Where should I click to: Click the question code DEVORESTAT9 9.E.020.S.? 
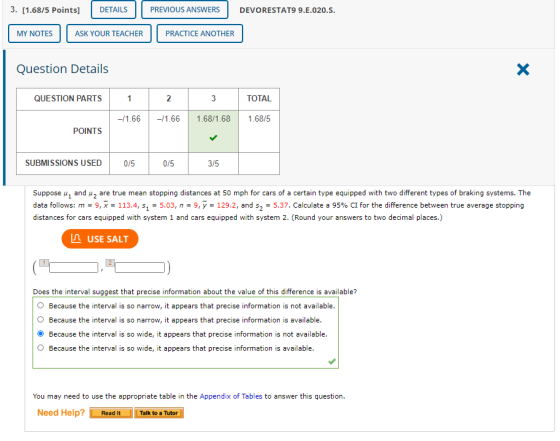pyautogui.click(x=287, y=10)
